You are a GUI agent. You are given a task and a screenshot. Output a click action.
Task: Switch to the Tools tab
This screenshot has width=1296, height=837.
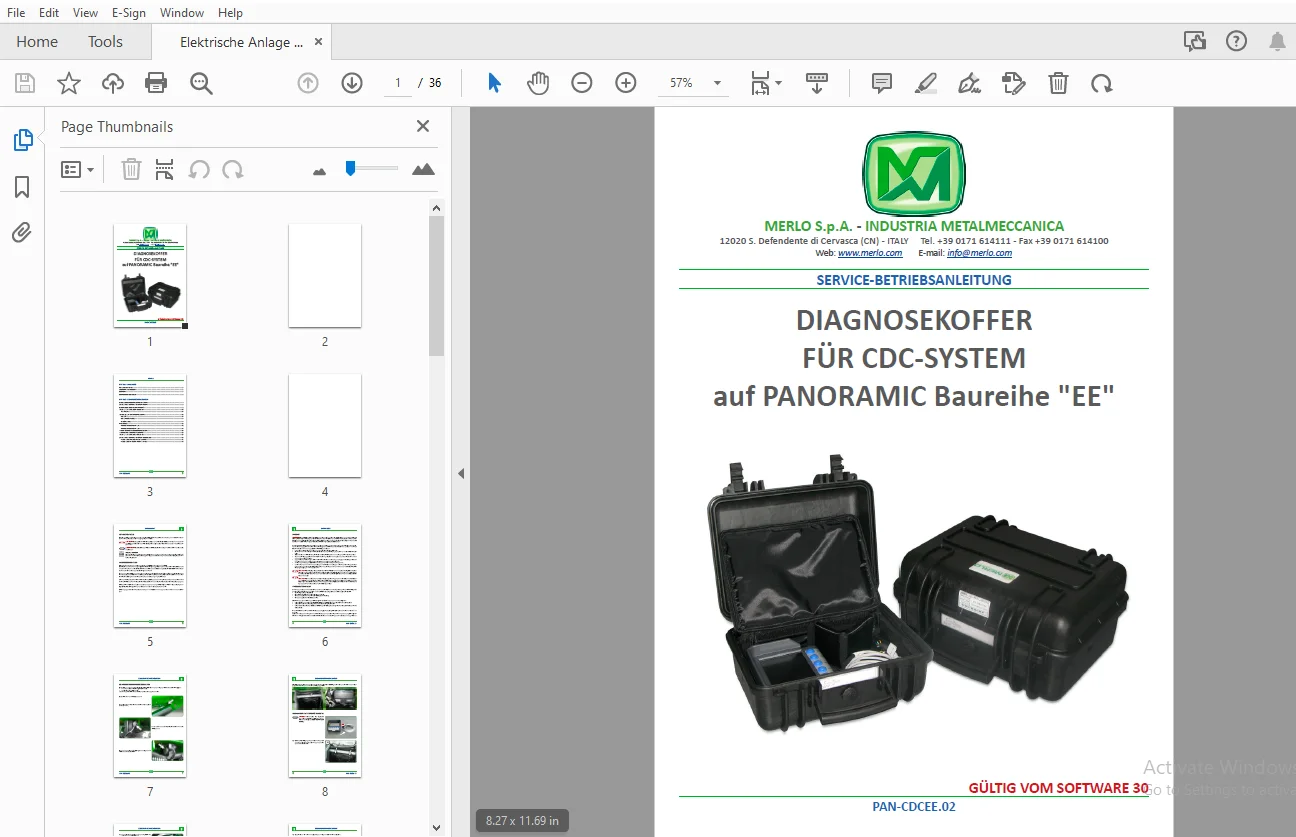pos(105,42)
